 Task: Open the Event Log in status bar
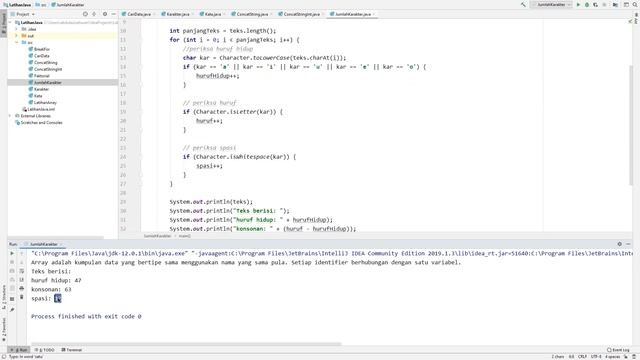click(618, 350)
